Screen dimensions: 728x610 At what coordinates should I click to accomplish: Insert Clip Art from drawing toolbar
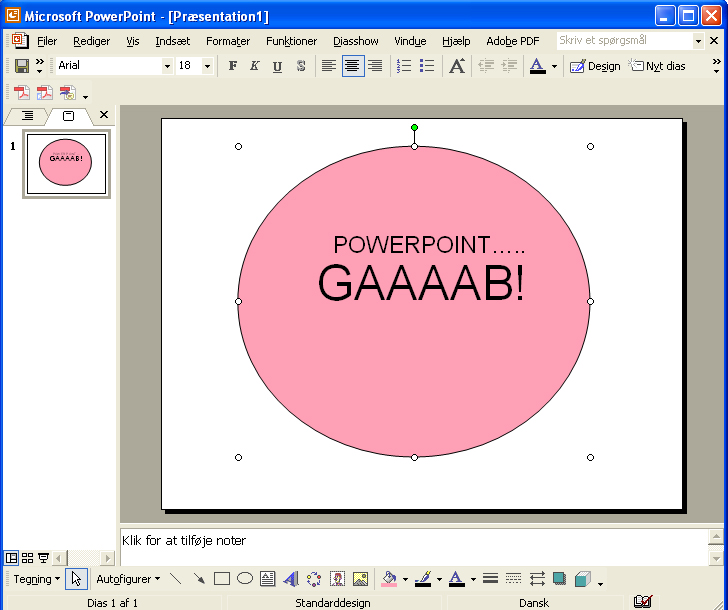click(x=337, y=579)
